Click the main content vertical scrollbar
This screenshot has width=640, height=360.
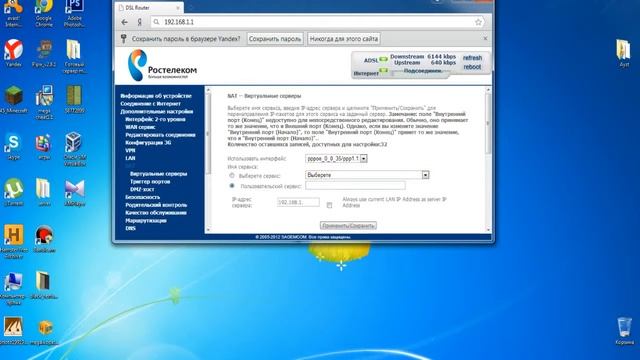(488, 124)
